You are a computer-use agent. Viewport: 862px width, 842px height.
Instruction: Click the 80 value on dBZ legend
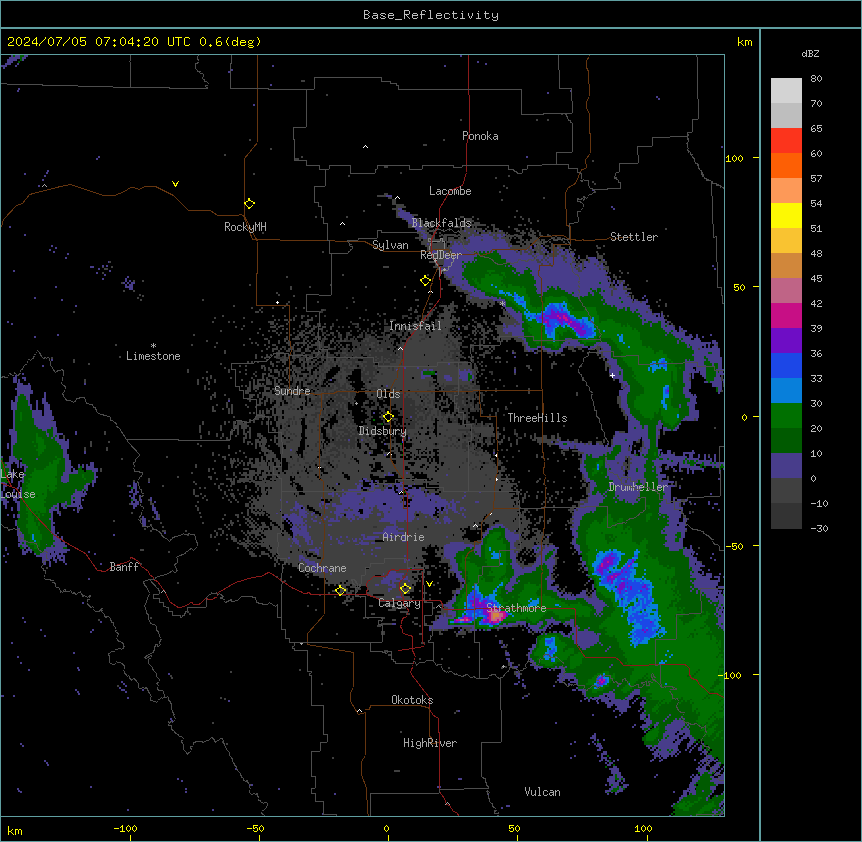(816, 79)
